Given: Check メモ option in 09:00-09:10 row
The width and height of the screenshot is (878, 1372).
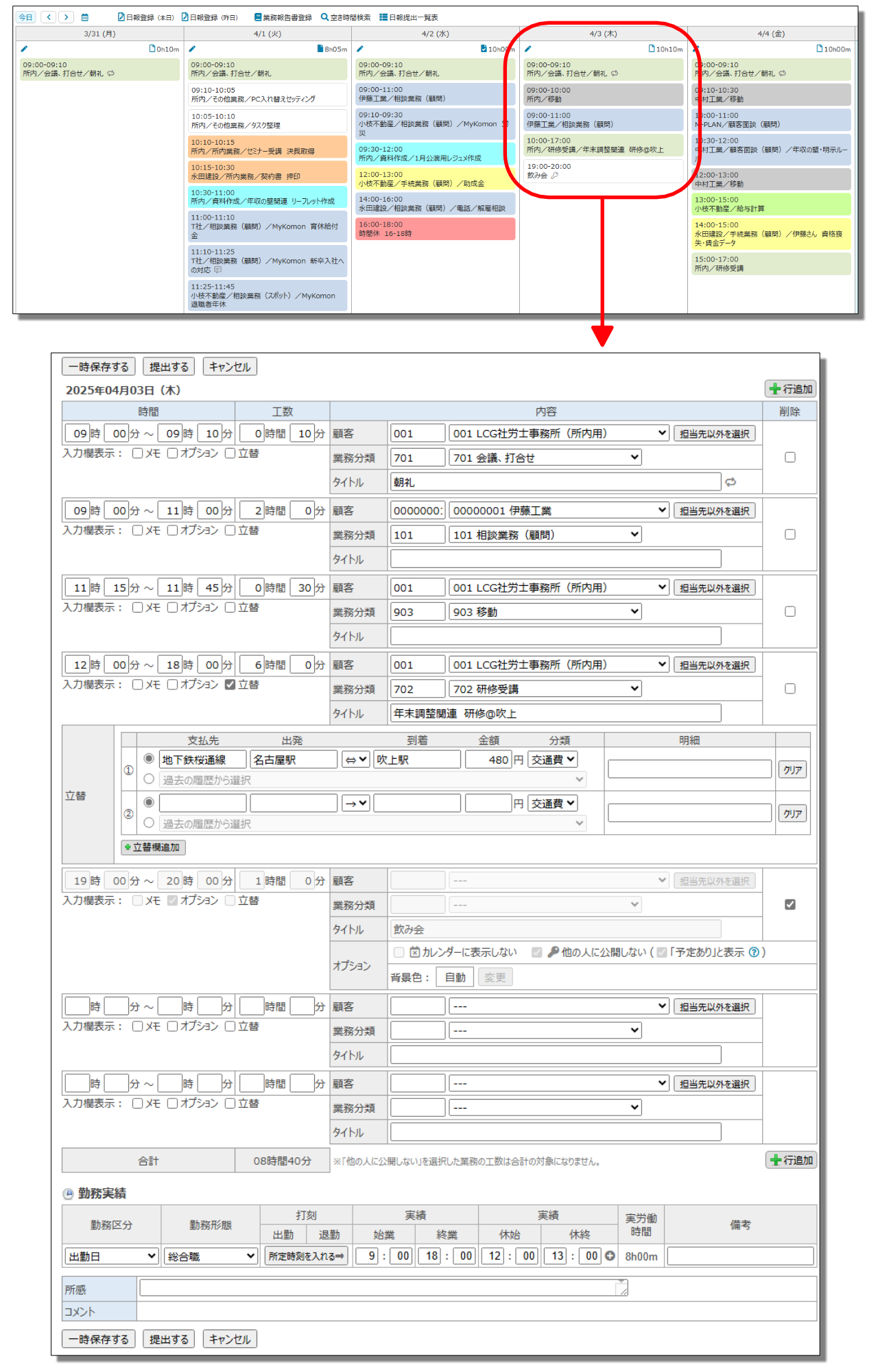Looking at the screenshot, I should pyautogui.click(x=137, y=453).
